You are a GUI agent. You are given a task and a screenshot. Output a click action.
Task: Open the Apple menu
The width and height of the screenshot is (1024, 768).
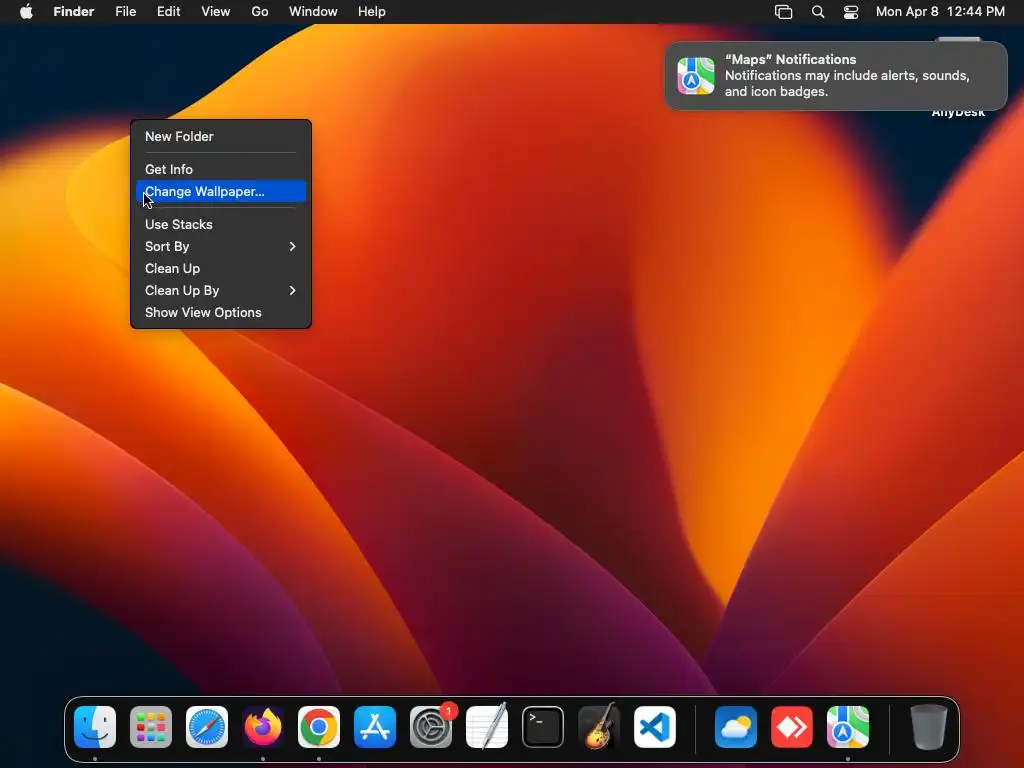(26, 12)
